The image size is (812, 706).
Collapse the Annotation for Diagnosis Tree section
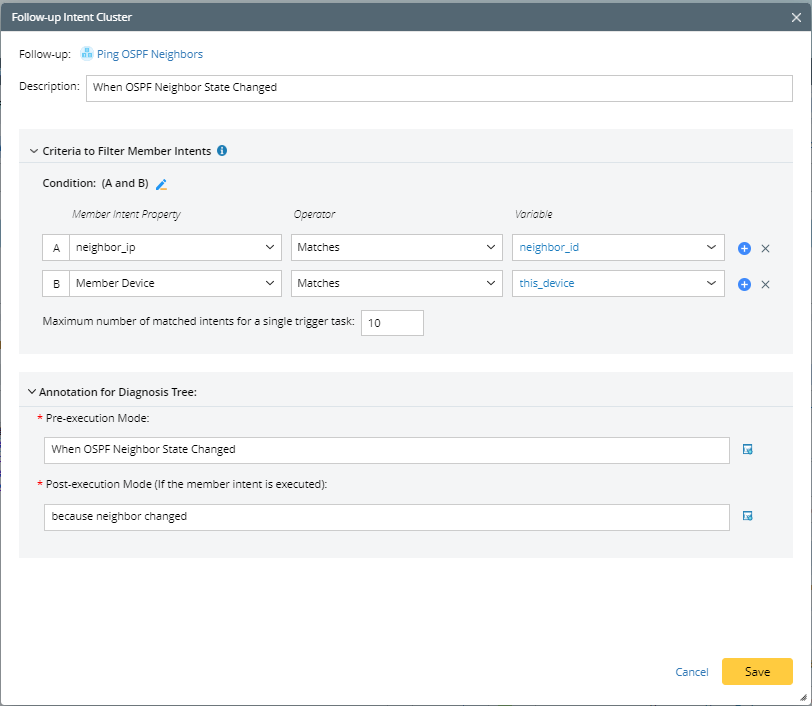coord(32,392)
